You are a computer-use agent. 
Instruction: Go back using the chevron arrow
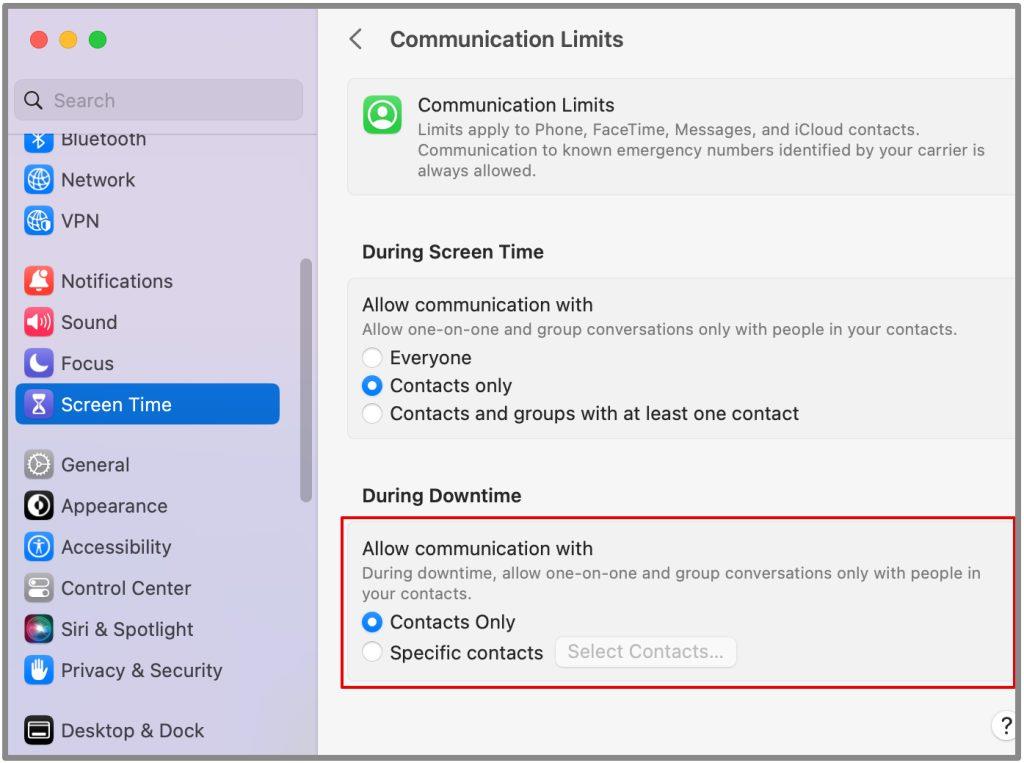coord(356,39)
